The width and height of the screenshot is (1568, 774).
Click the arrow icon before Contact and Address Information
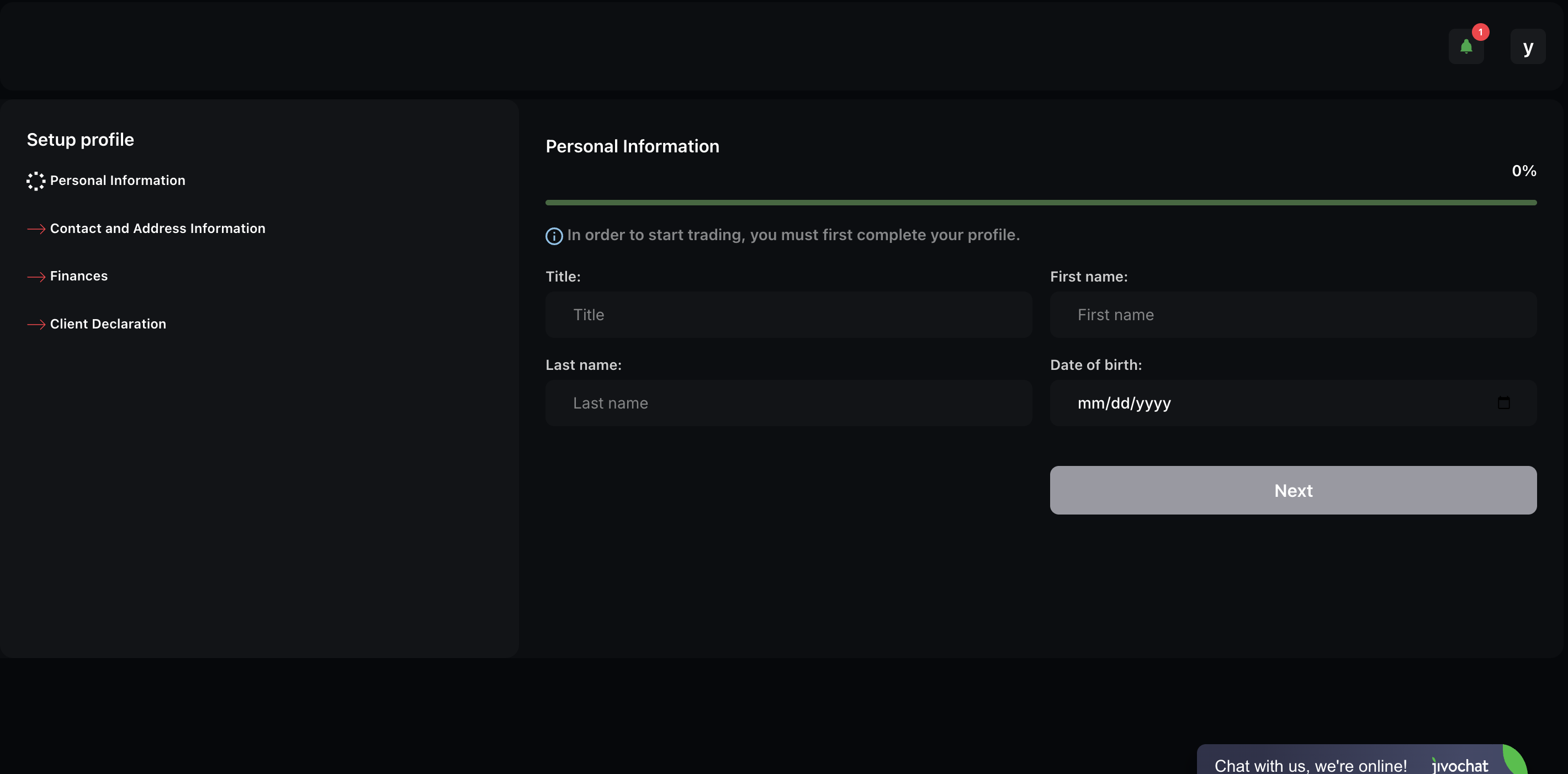pos(36,229)
